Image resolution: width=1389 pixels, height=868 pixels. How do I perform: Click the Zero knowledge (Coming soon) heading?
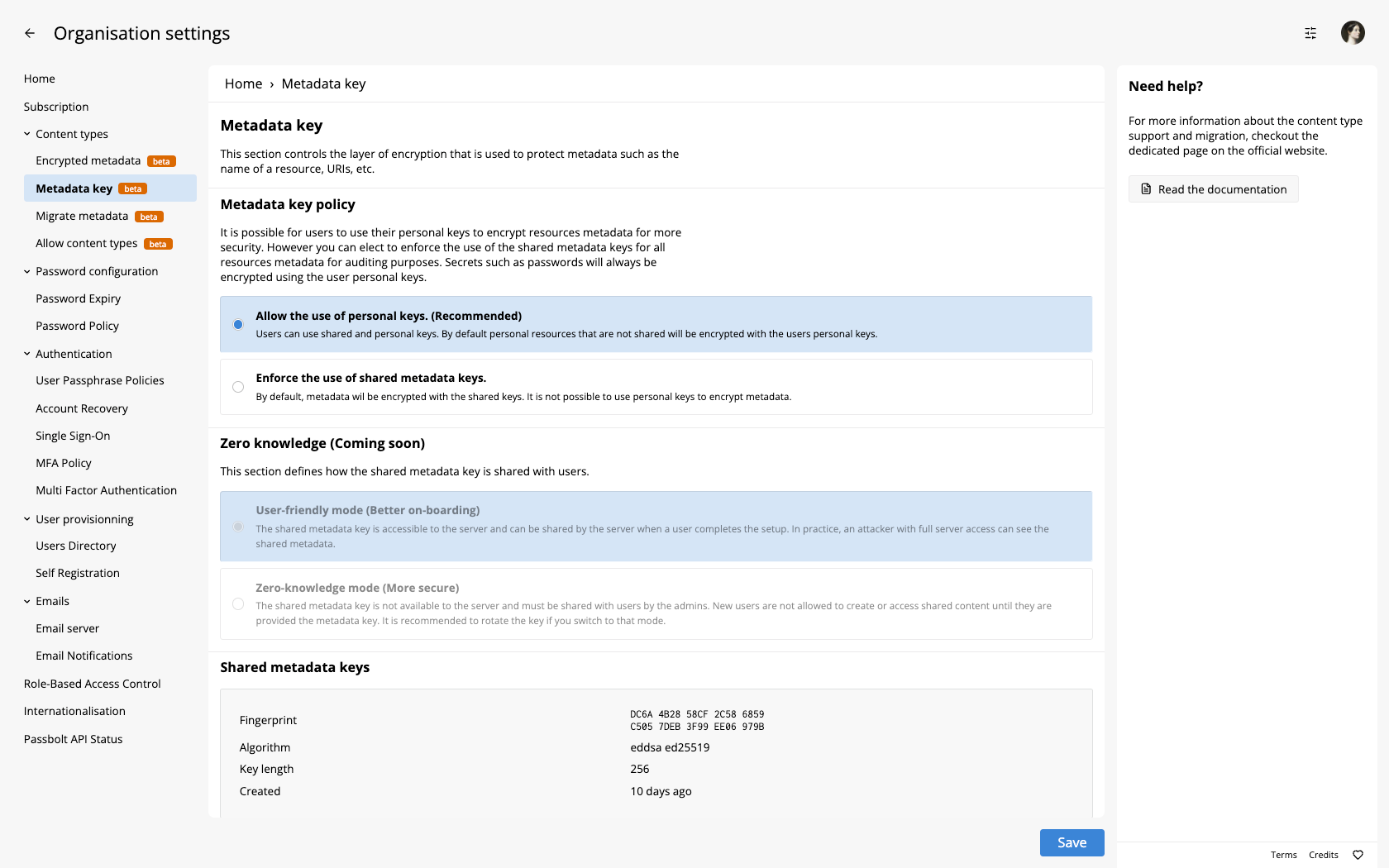(x=322, y=443)
